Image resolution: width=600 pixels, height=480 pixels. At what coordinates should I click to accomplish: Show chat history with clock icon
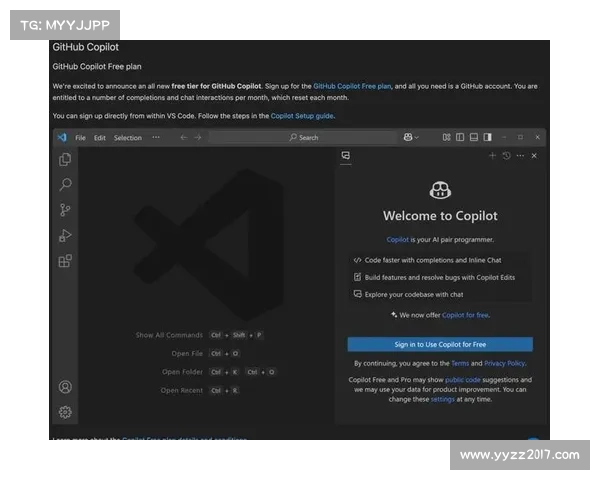pos(506,156)
